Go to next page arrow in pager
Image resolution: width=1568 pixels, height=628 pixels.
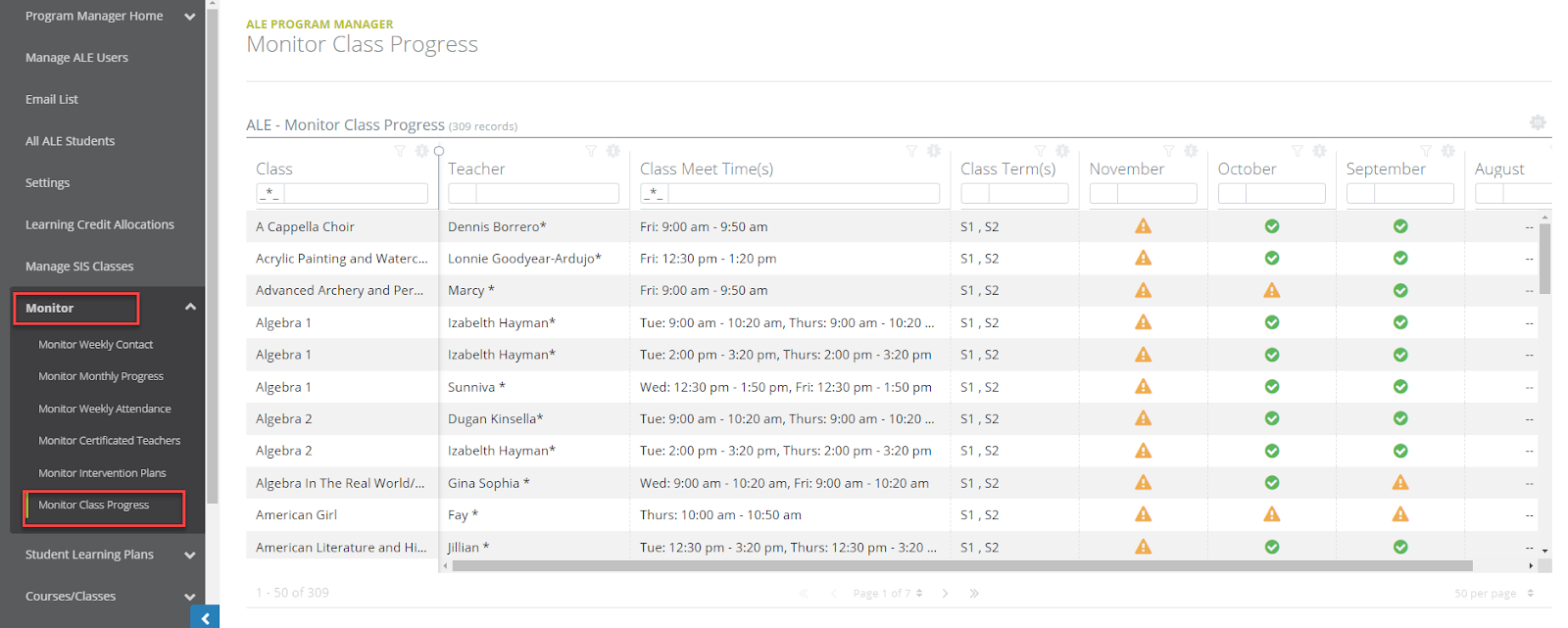click(x=945, y=593)
